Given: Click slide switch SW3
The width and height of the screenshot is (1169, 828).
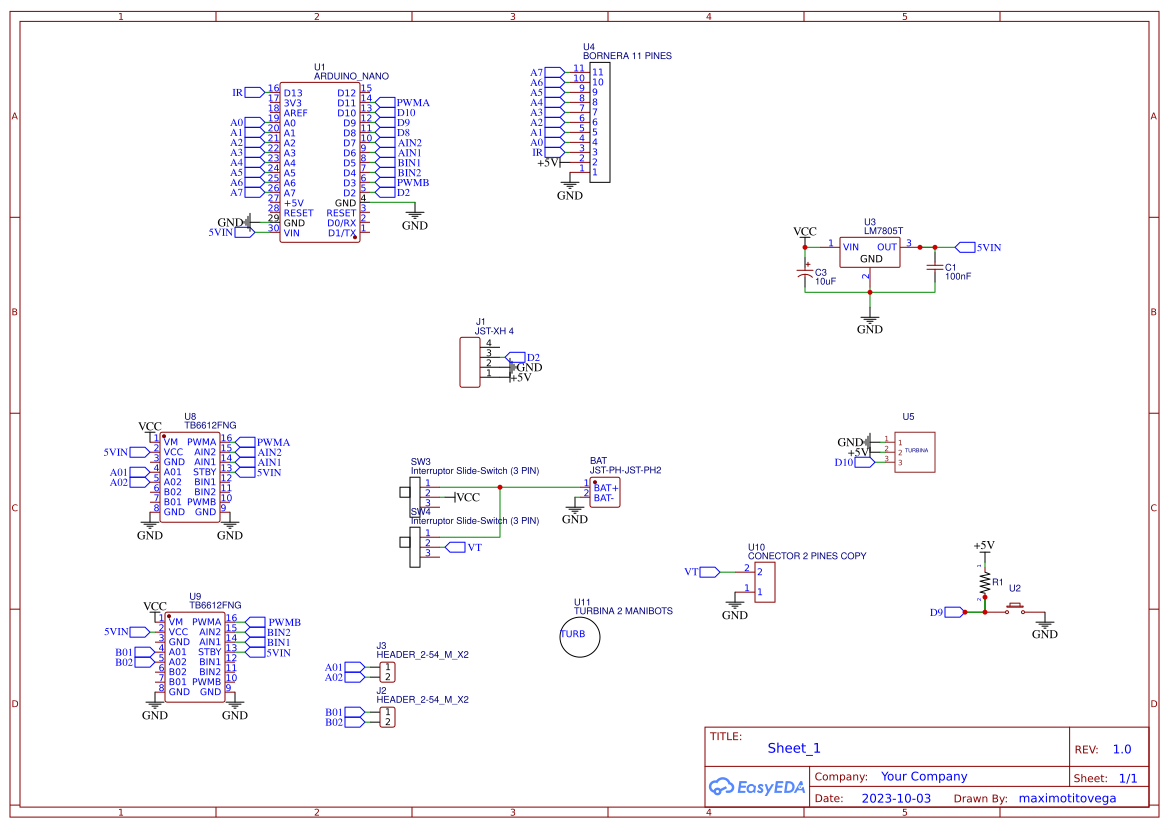Looking at the screenshot, I should pyautogui.click(x=415, y=495).
